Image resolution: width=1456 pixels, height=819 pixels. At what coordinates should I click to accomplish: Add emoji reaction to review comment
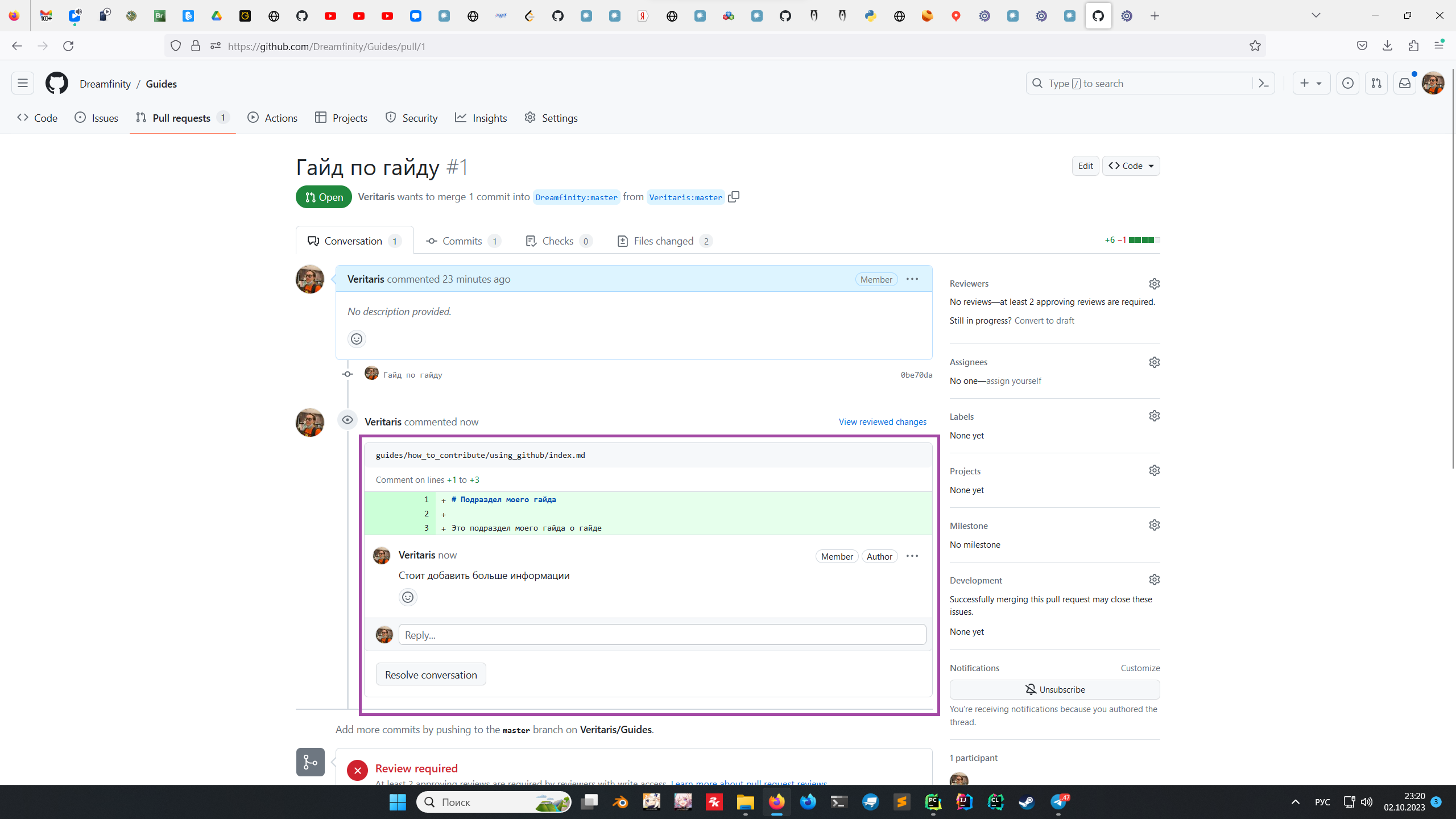click(408, 597)
